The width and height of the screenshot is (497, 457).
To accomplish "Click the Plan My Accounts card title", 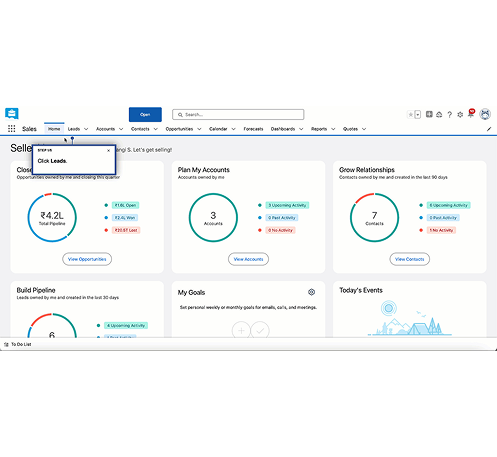I will click(x=204, y=170).
